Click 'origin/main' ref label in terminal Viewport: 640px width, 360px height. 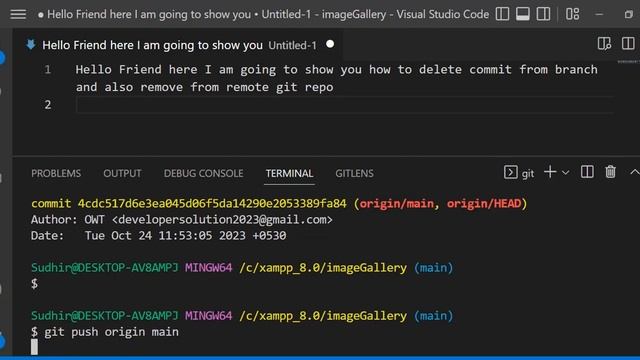396,203
